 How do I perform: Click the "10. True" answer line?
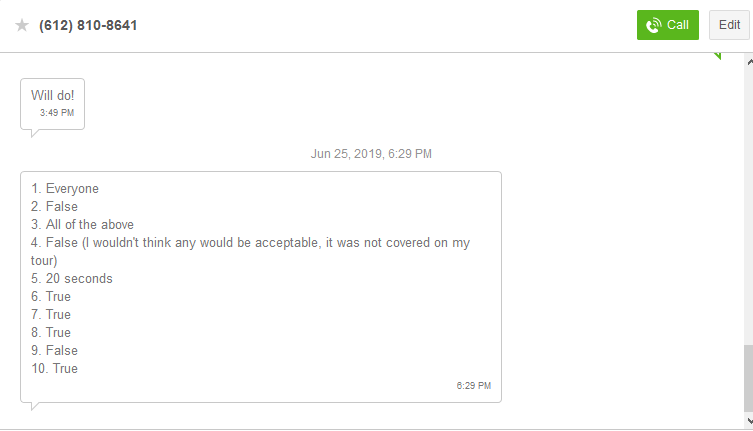point(54,368)
